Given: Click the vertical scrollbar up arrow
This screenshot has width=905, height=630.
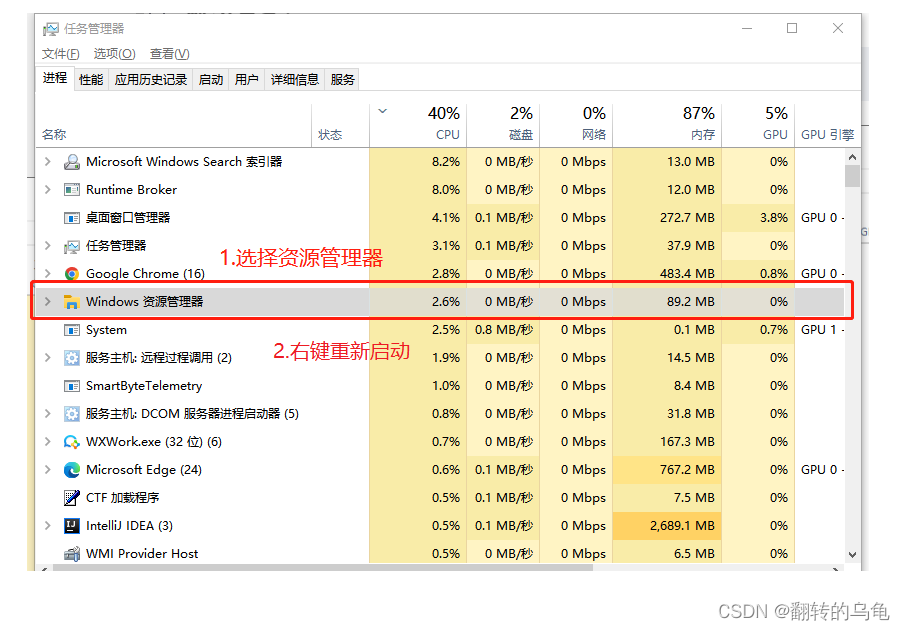Looking at the screenshot, I should pos(852,157).
